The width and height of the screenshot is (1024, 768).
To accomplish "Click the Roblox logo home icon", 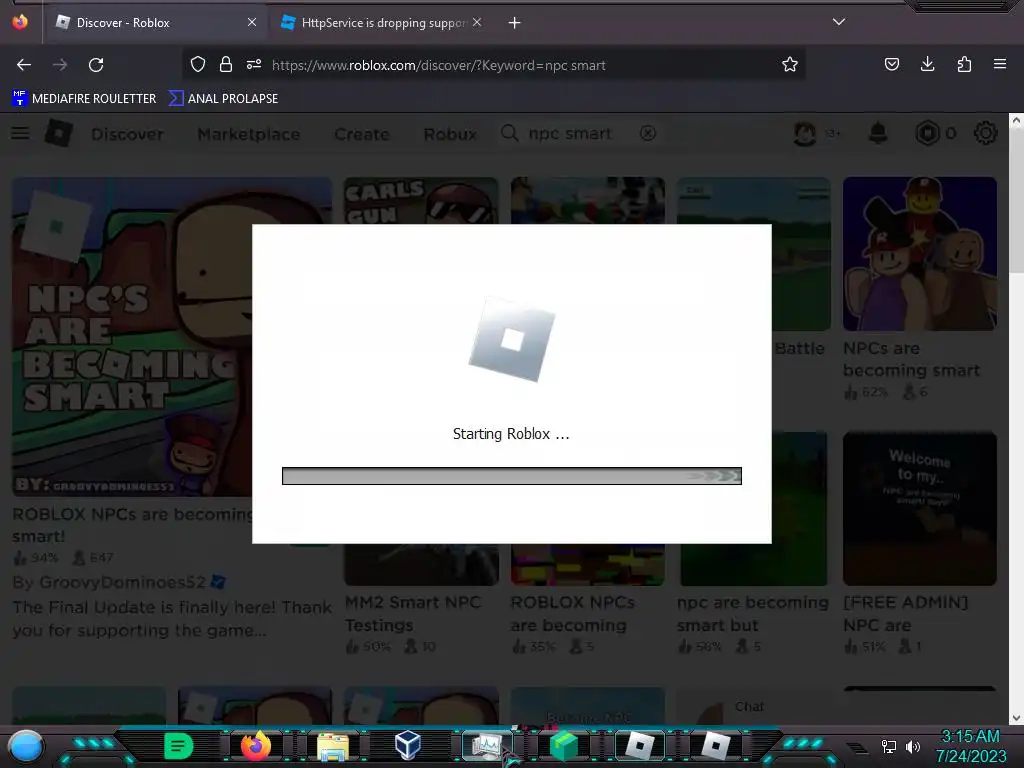I will point(59,133).
